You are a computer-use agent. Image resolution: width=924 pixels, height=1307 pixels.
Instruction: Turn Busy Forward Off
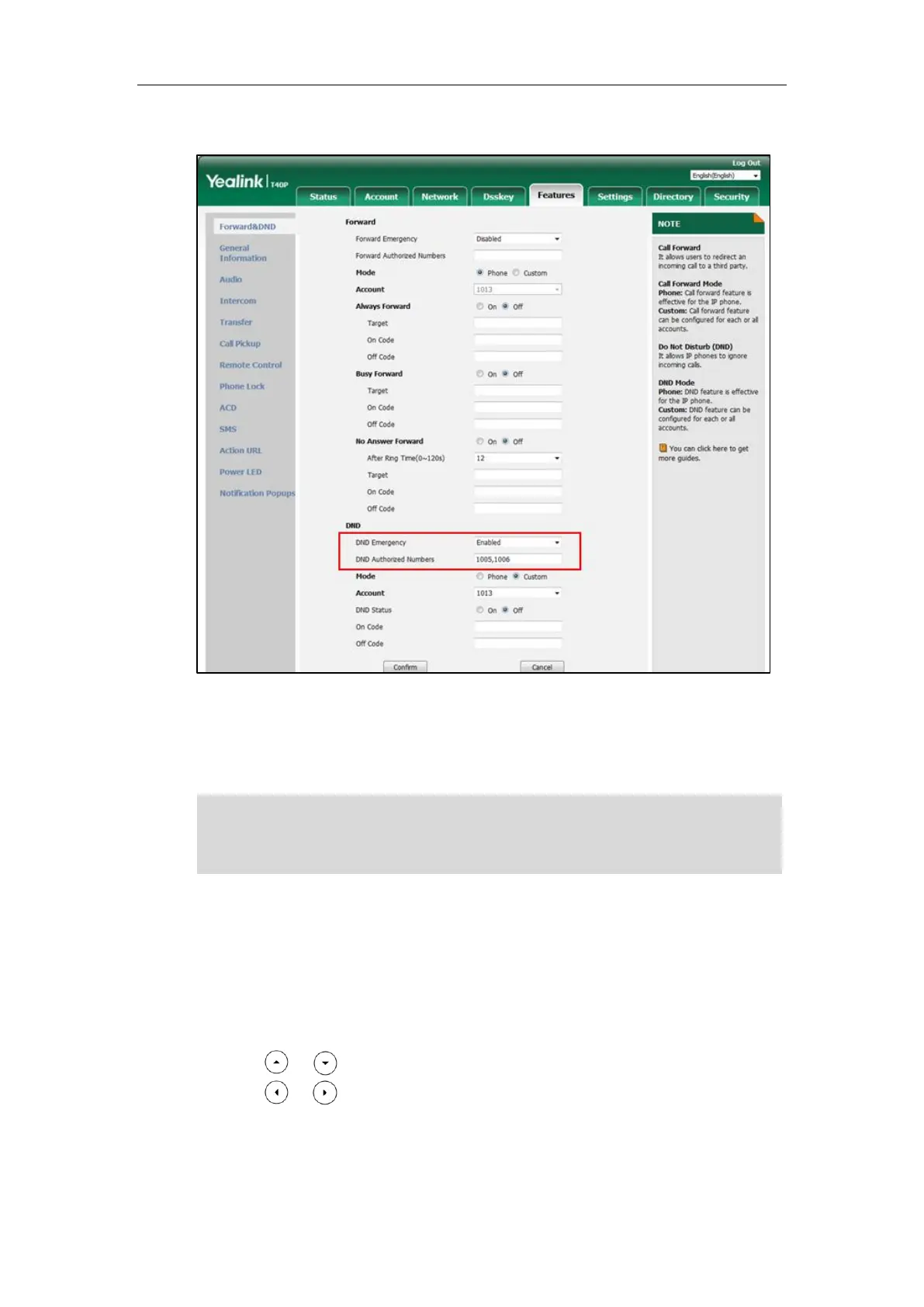[505, 374]
